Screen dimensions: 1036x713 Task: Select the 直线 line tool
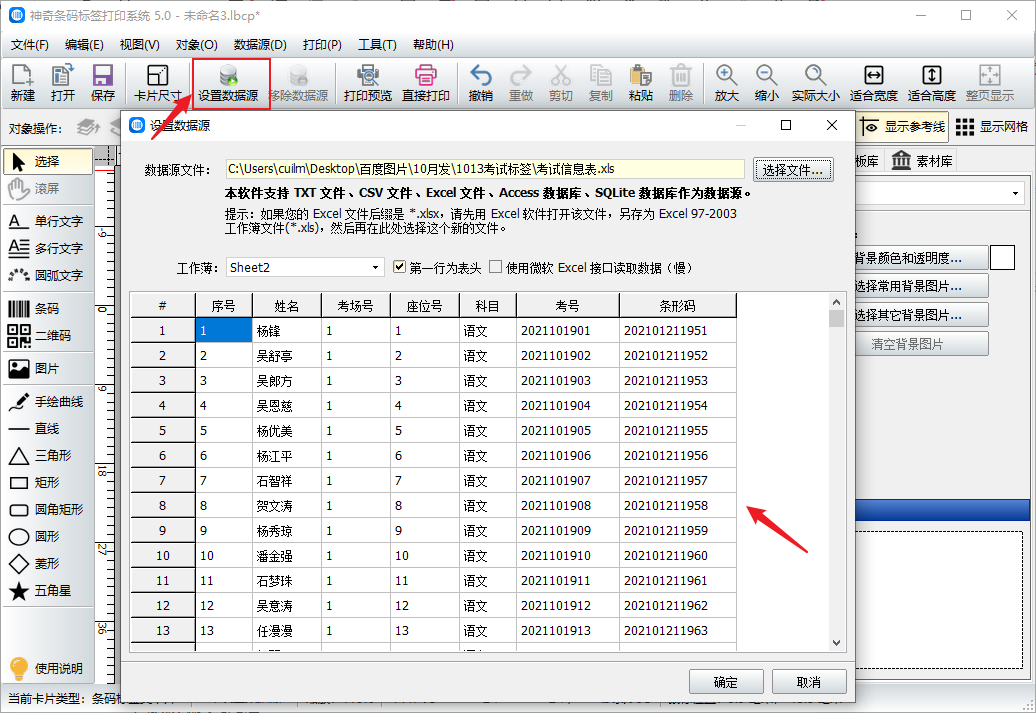point(48,429)
